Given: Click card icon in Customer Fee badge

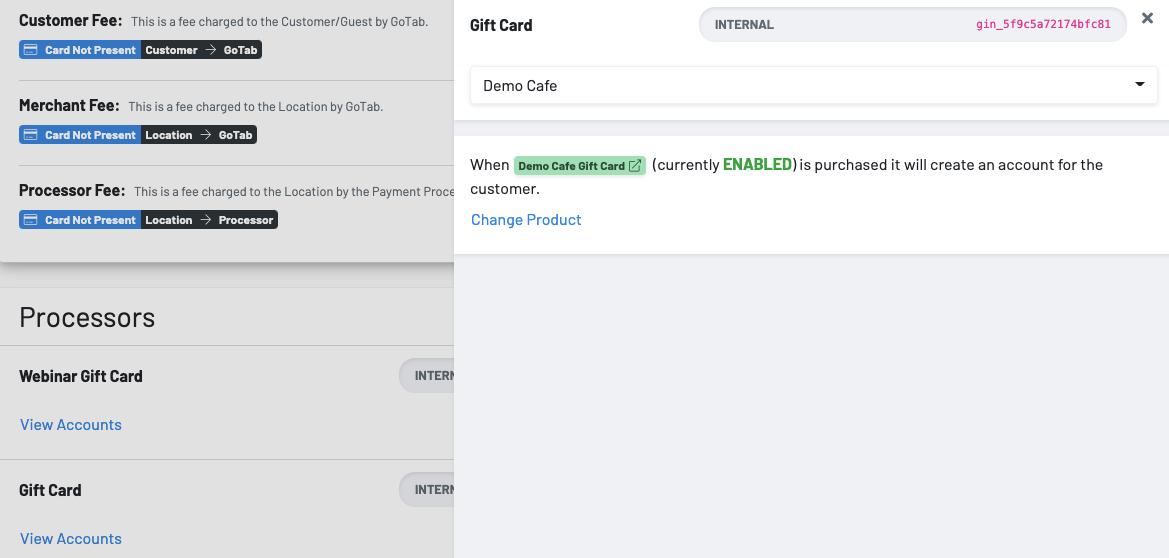Looking at the screenshot, I should click(x=30, y=50).
